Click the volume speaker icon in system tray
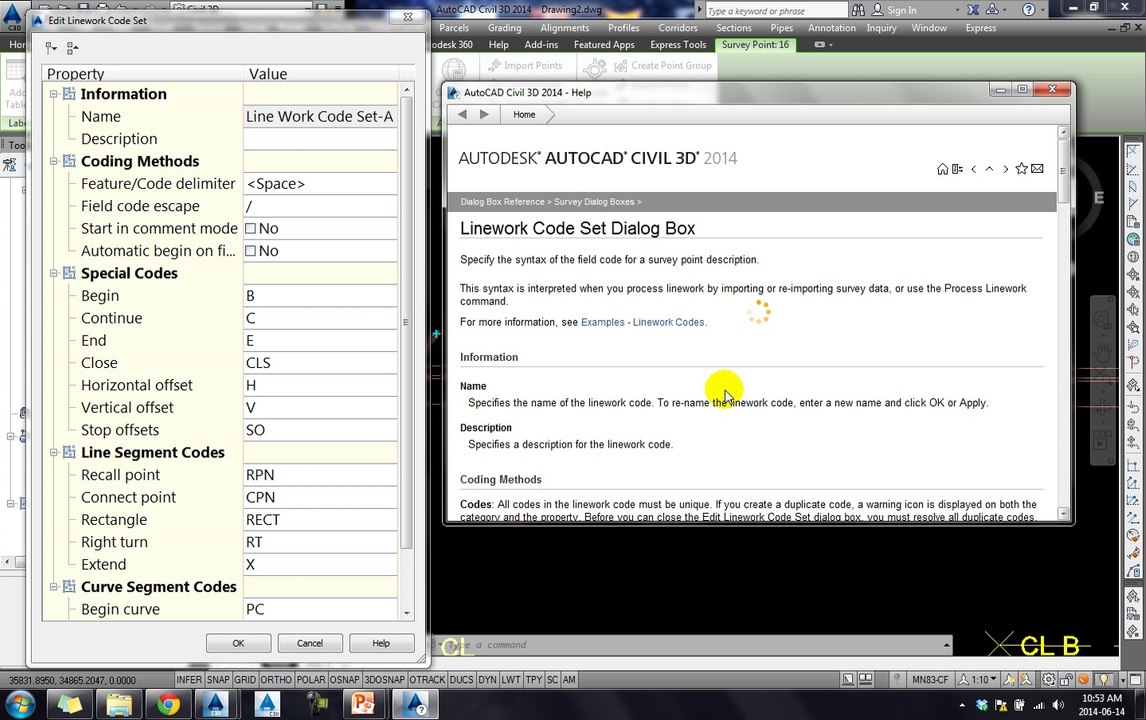Viewport: 1146px width, 720px height. point(1058,705)
